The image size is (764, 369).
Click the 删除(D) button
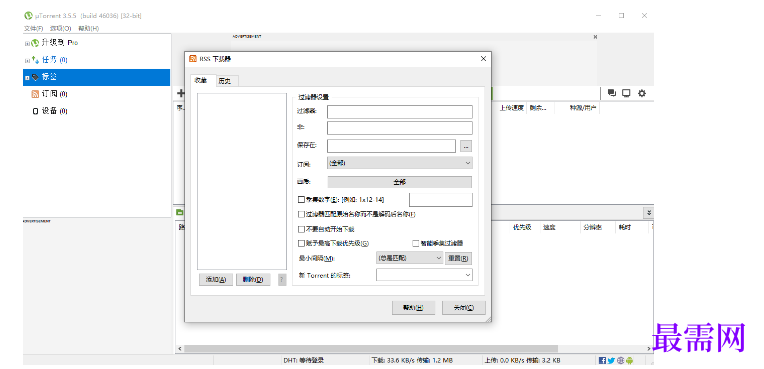click(x=253, y=280)
